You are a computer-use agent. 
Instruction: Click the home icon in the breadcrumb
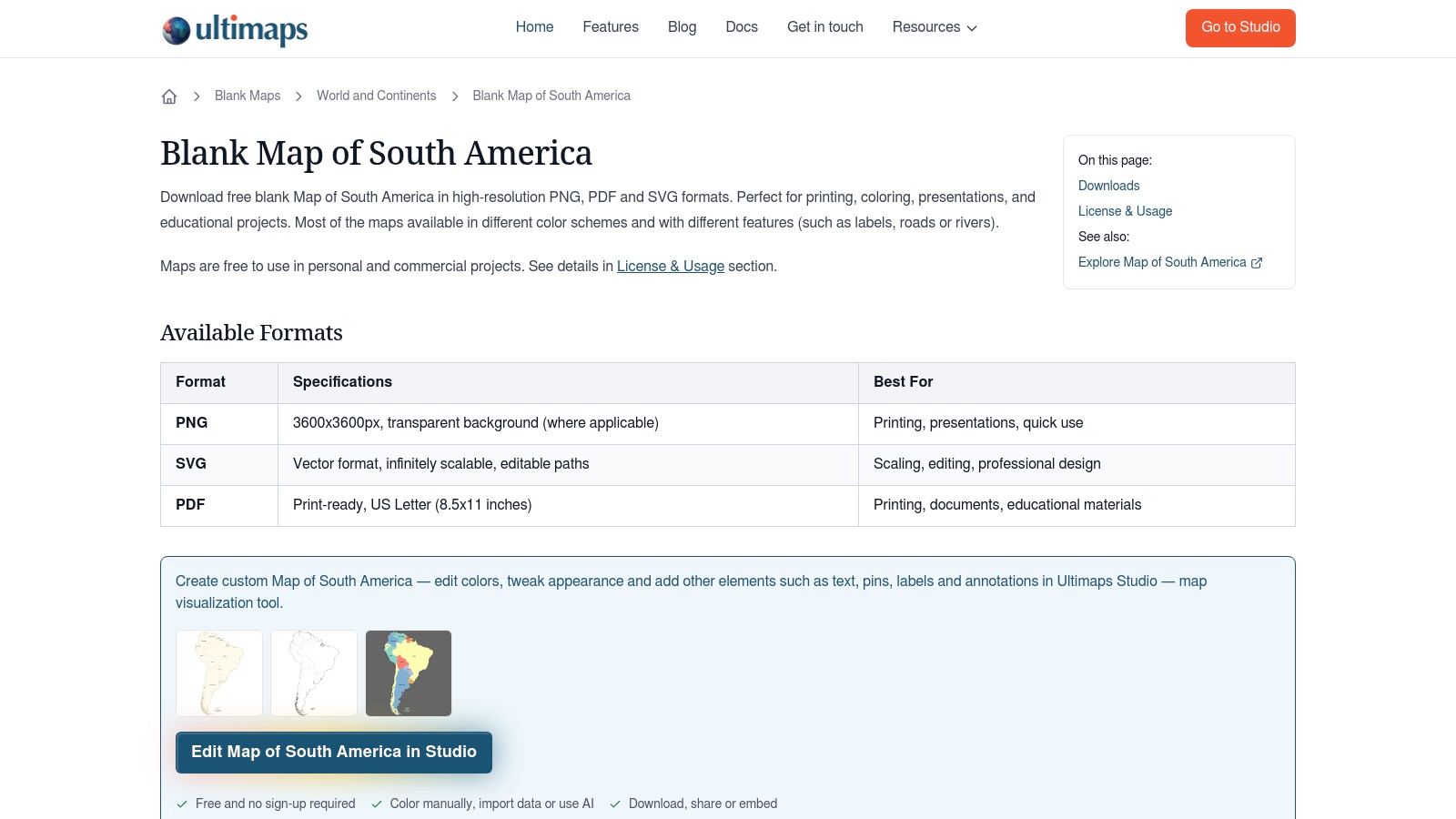tap(169, 96)
